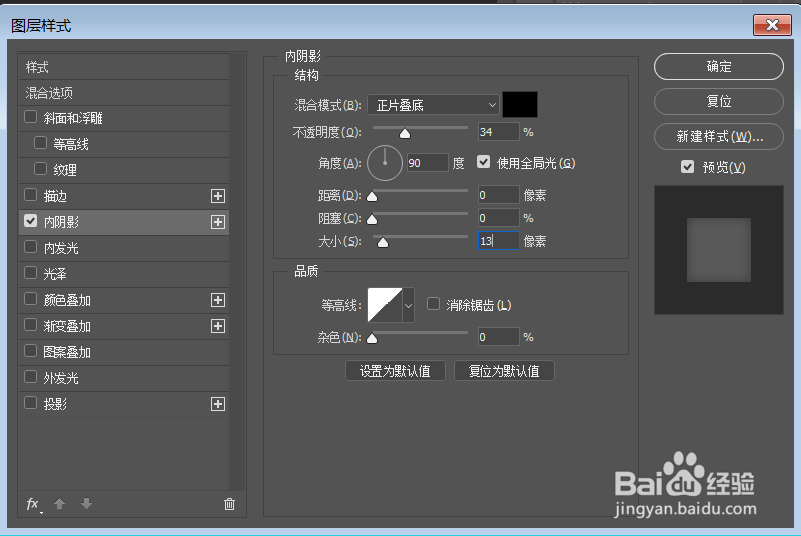
Task: Add another 描边 effect with plus icon
Action: click(218, 196)
